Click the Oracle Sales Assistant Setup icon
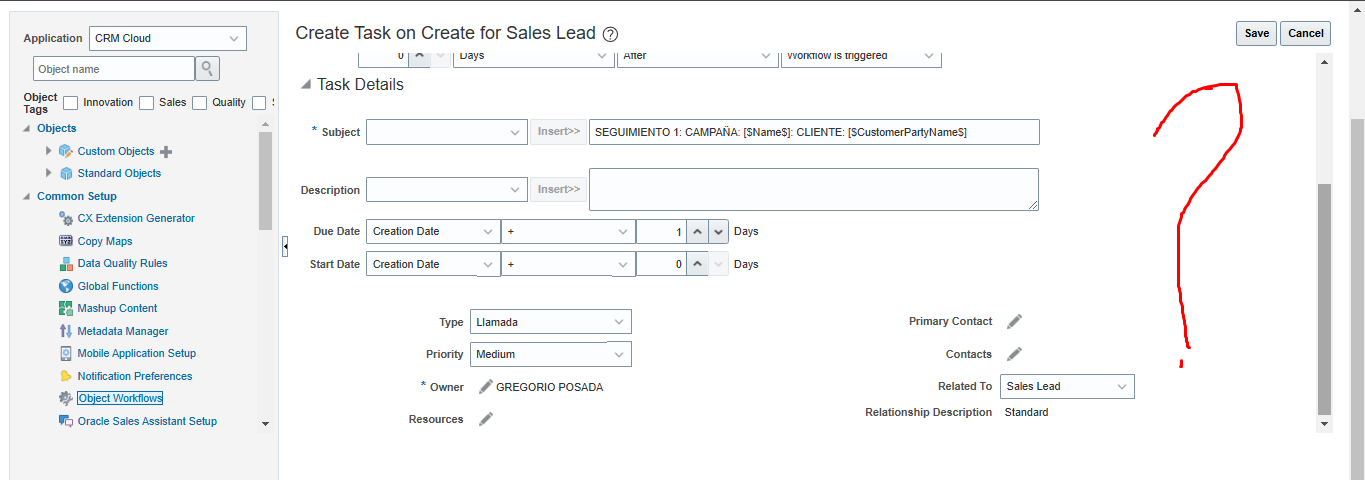Viewport: 1365px width, 480px height. click(x=66, y=421)
